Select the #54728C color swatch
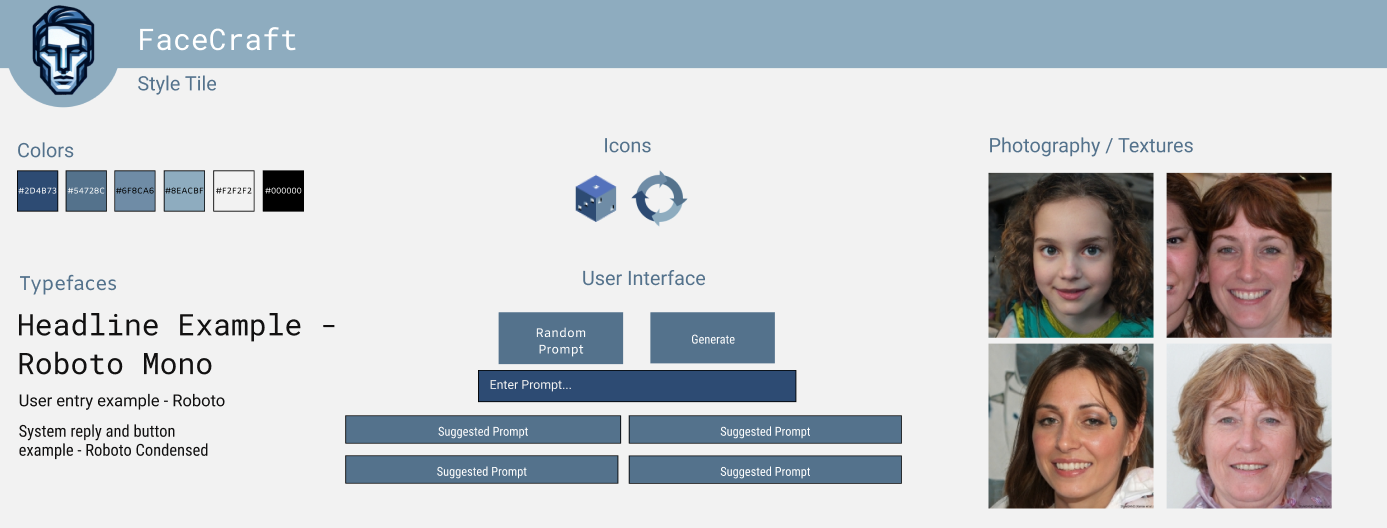 [86, 191]
